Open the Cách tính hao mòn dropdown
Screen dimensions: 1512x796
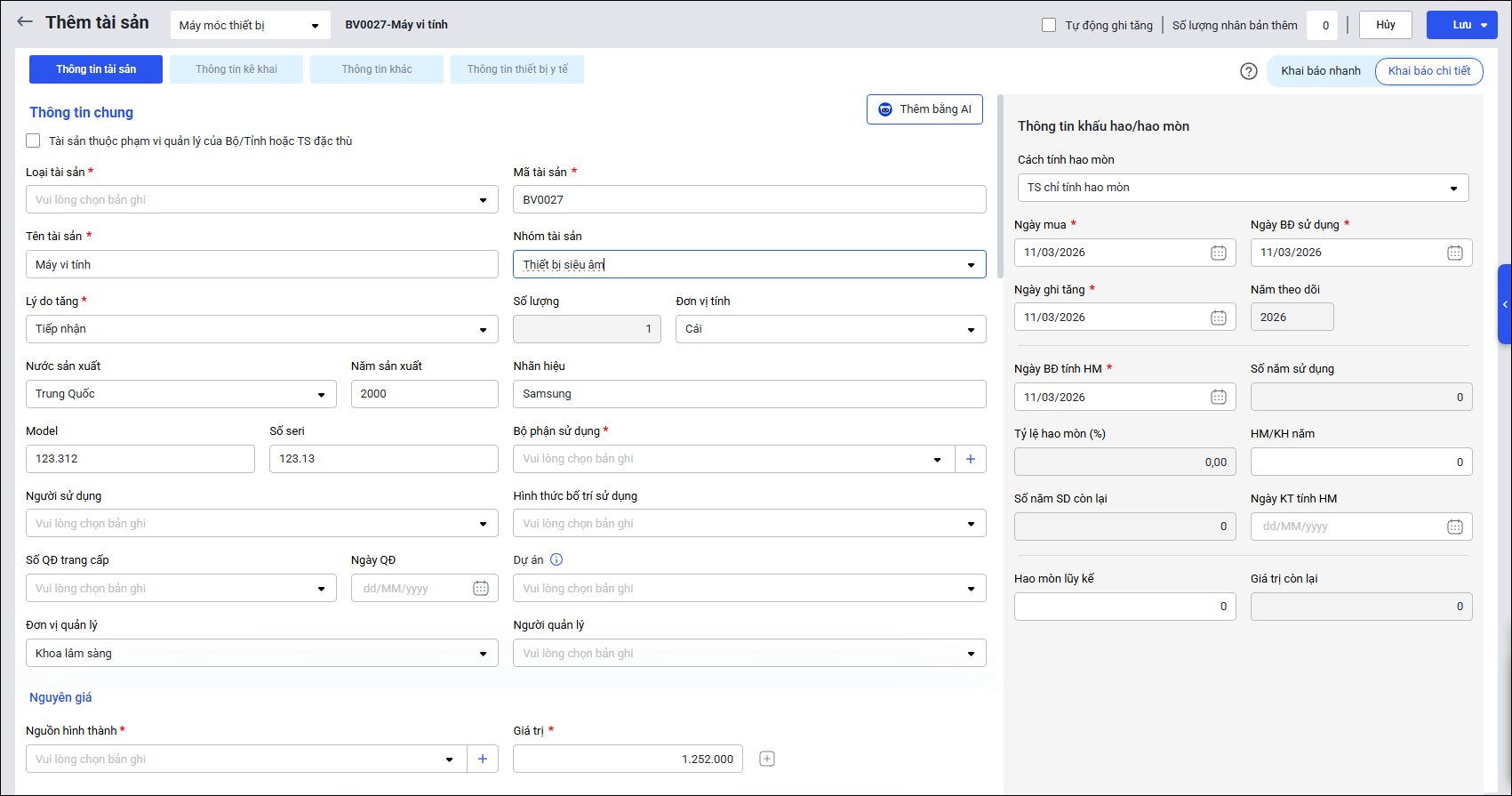[x=1242, y=188]
